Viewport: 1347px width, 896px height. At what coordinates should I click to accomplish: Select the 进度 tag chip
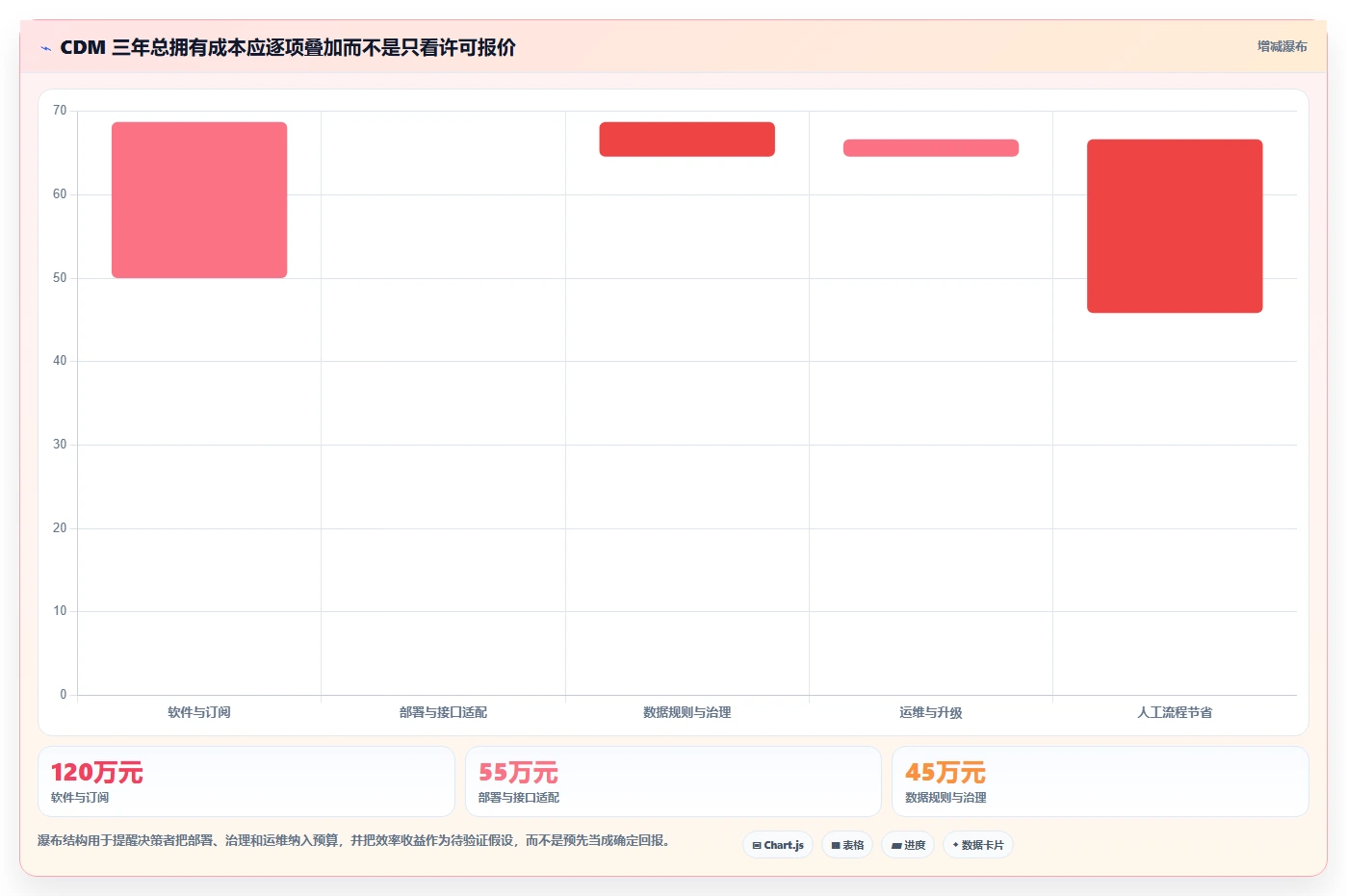(x=908, y=845)
